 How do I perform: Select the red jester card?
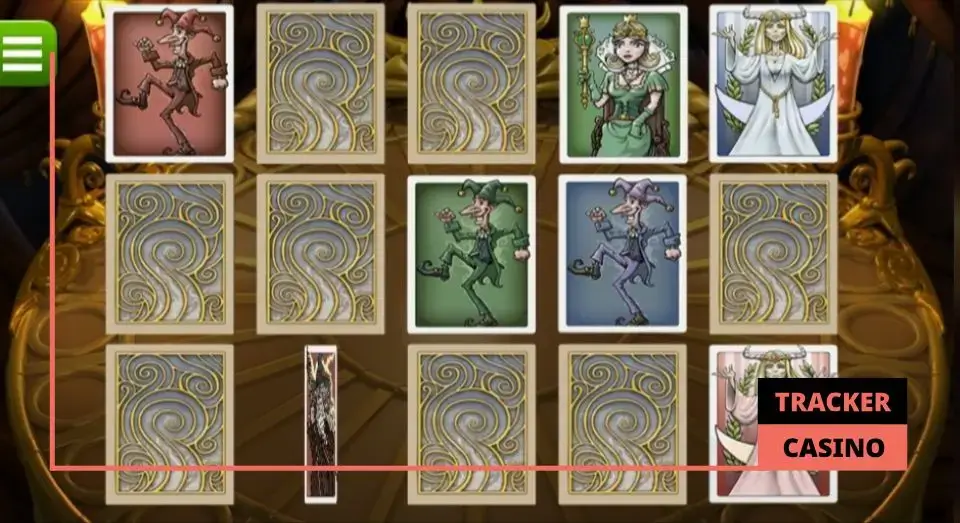[x=170, y=84]
